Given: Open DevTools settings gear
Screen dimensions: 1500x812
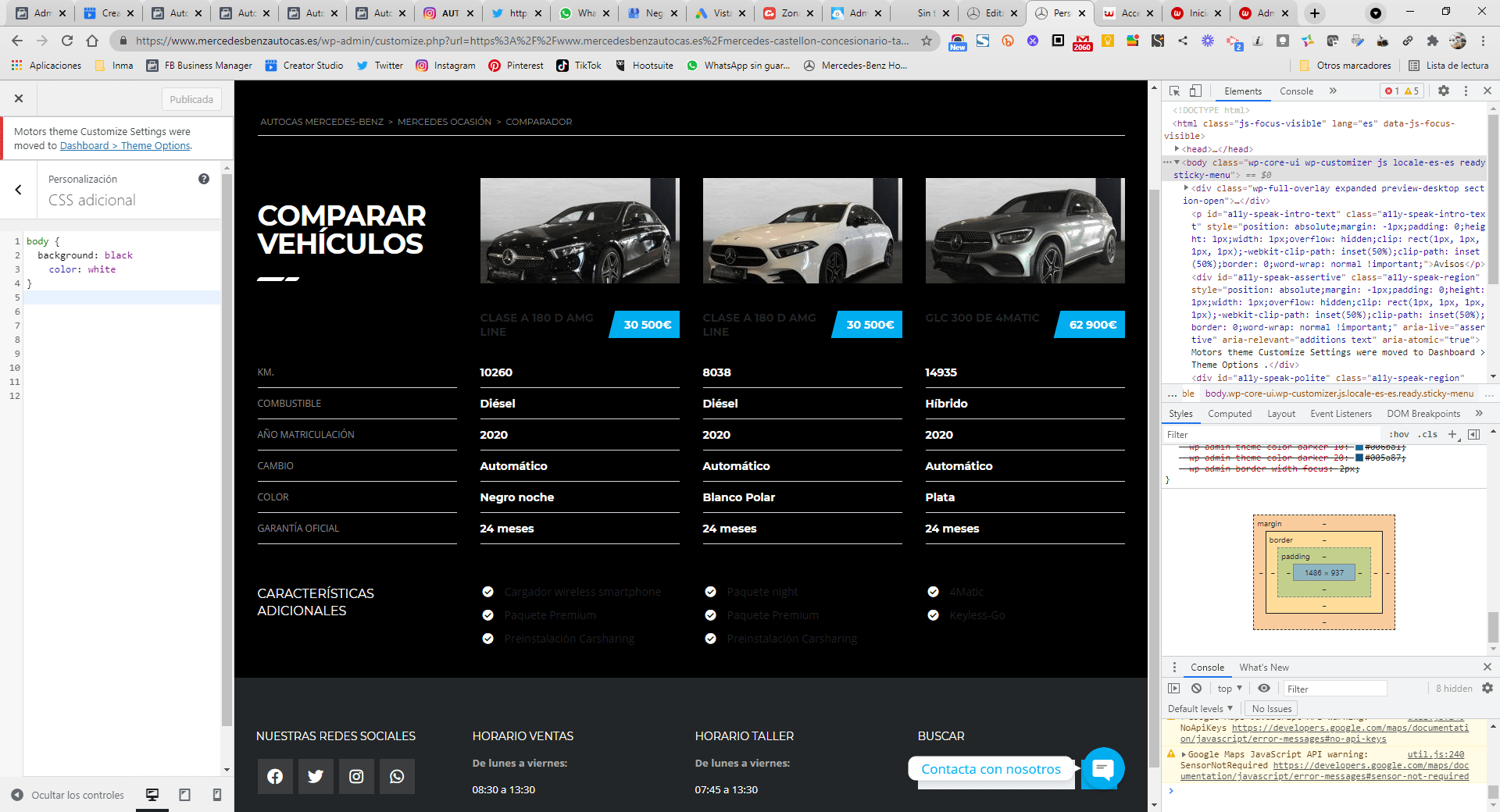Looking at the screenshot, I should pos(1444,91).
